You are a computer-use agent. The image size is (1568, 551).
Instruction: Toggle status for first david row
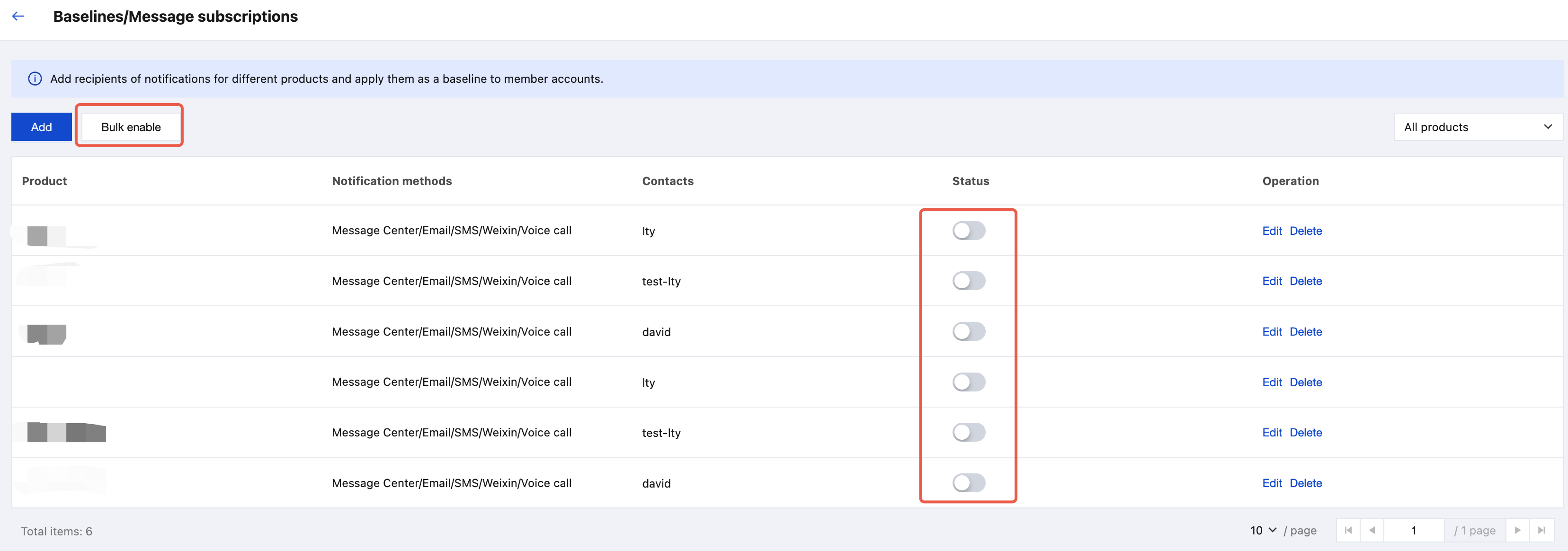pyautogui.click(x=968, y=332)
